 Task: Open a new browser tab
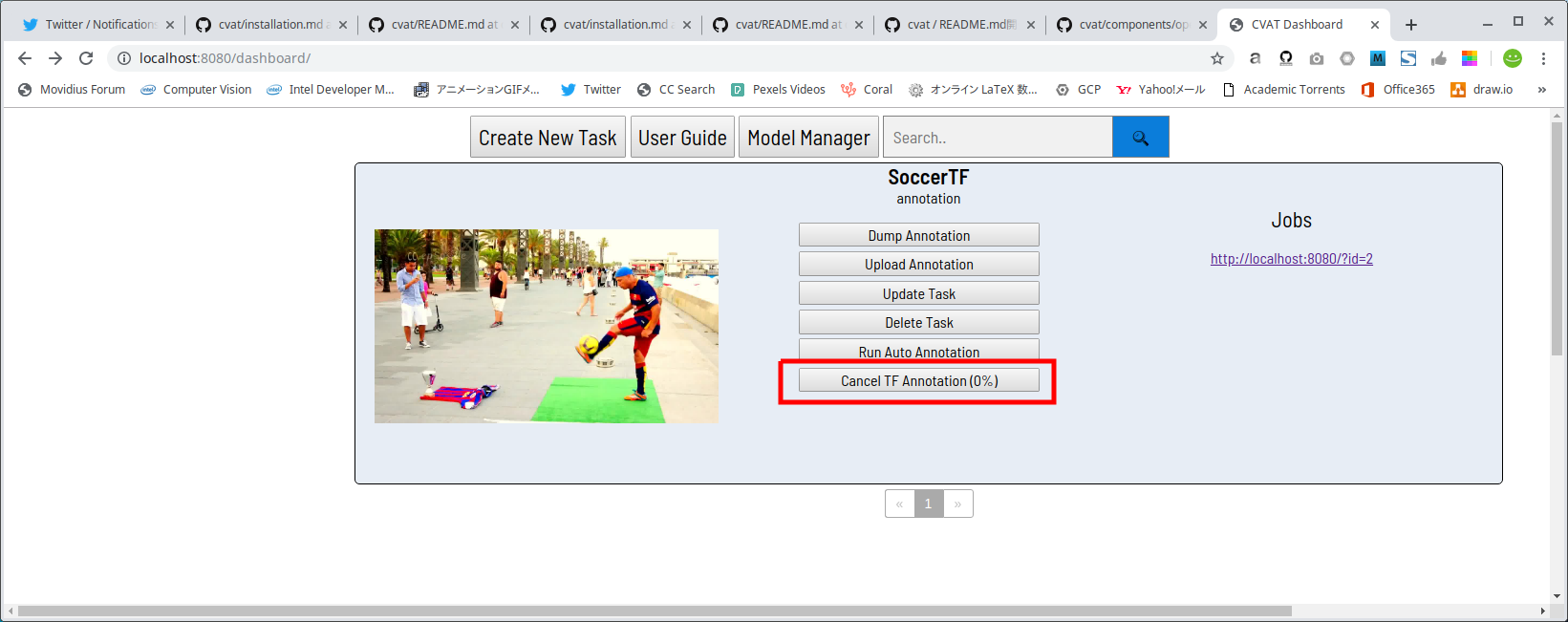[x=1411, y=25]
